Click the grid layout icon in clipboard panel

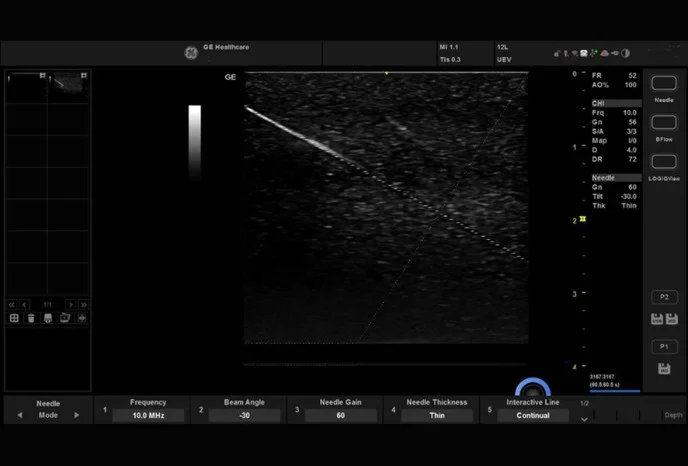pos(15,318)
